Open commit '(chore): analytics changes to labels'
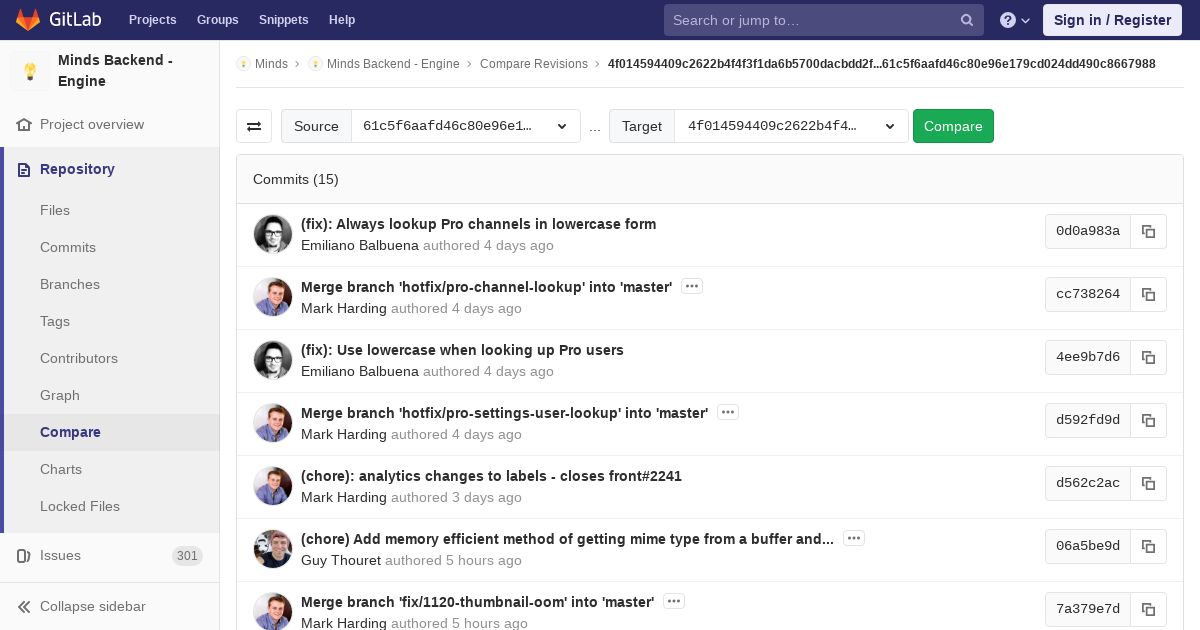 coord(491,476)
